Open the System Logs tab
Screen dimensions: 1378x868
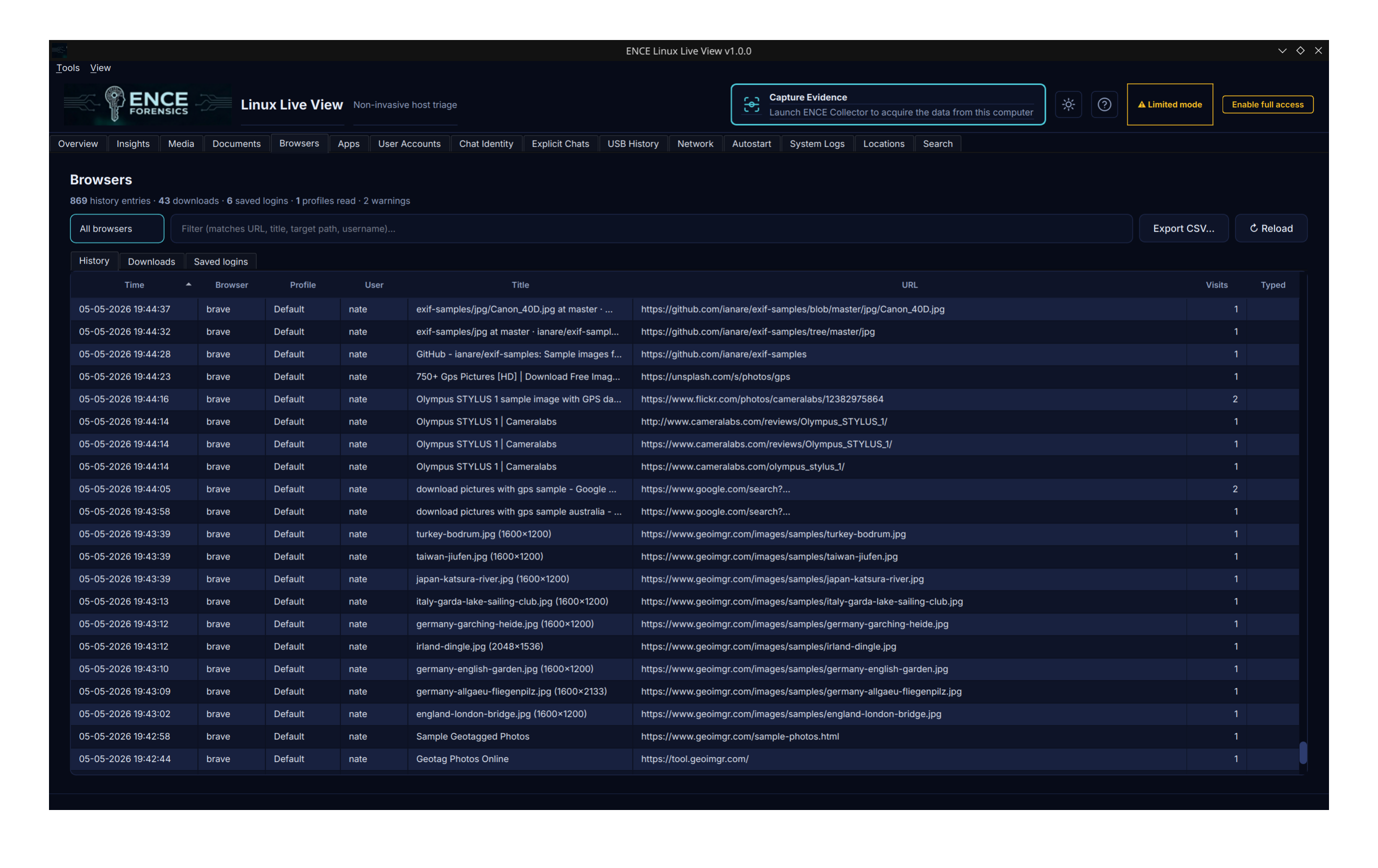(x=816, y=143)
